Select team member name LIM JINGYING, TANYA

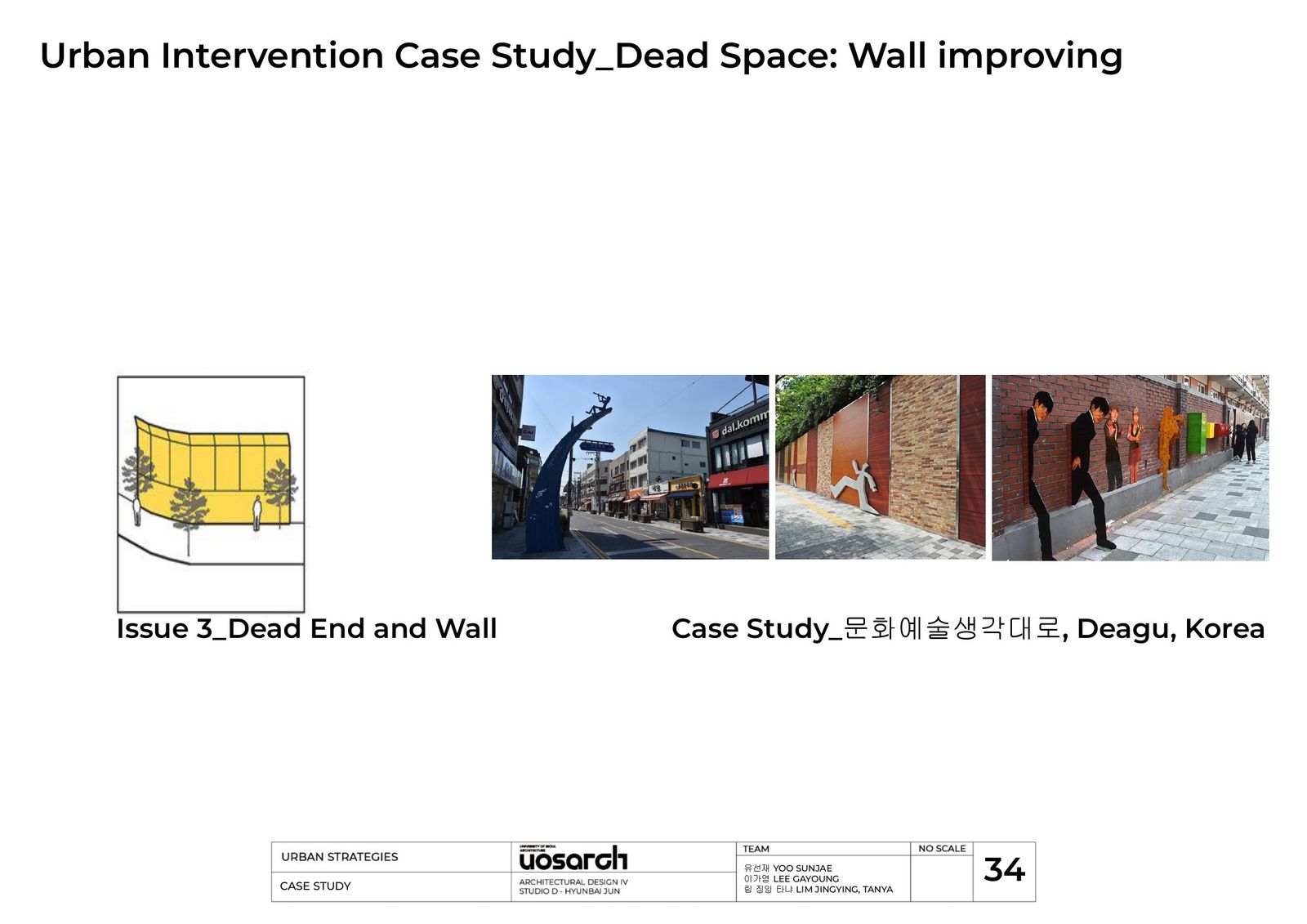click(x=844, y=890)
